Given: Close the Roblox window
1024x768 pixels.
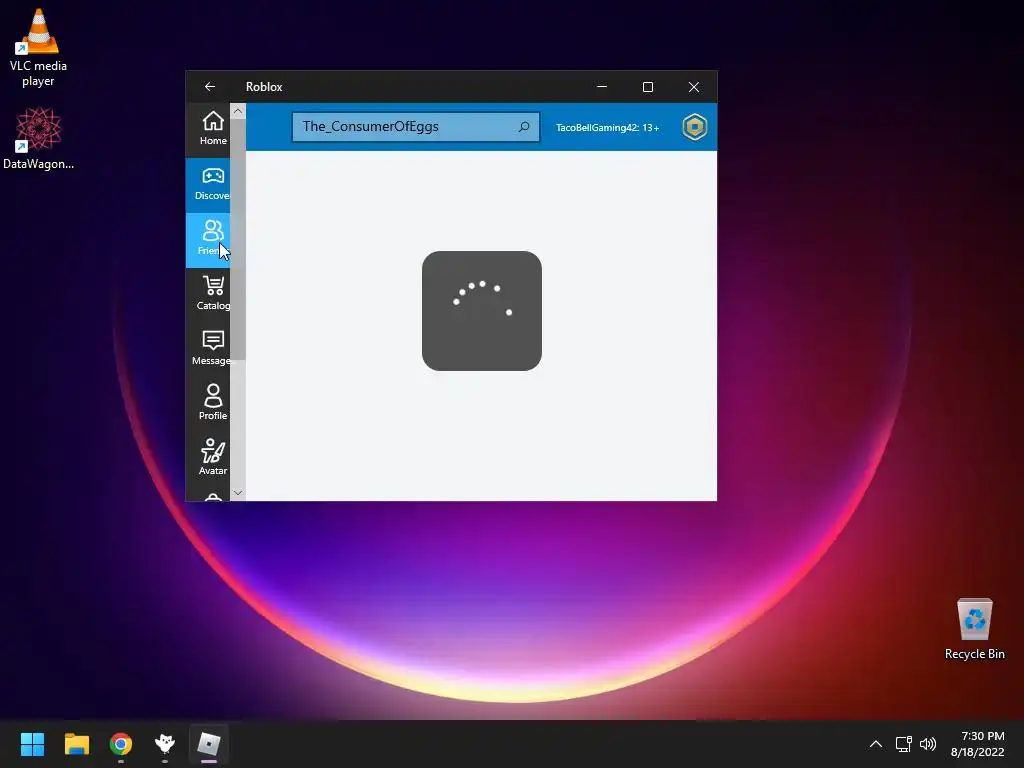Looking at the screenshot, I should point(694,87).
